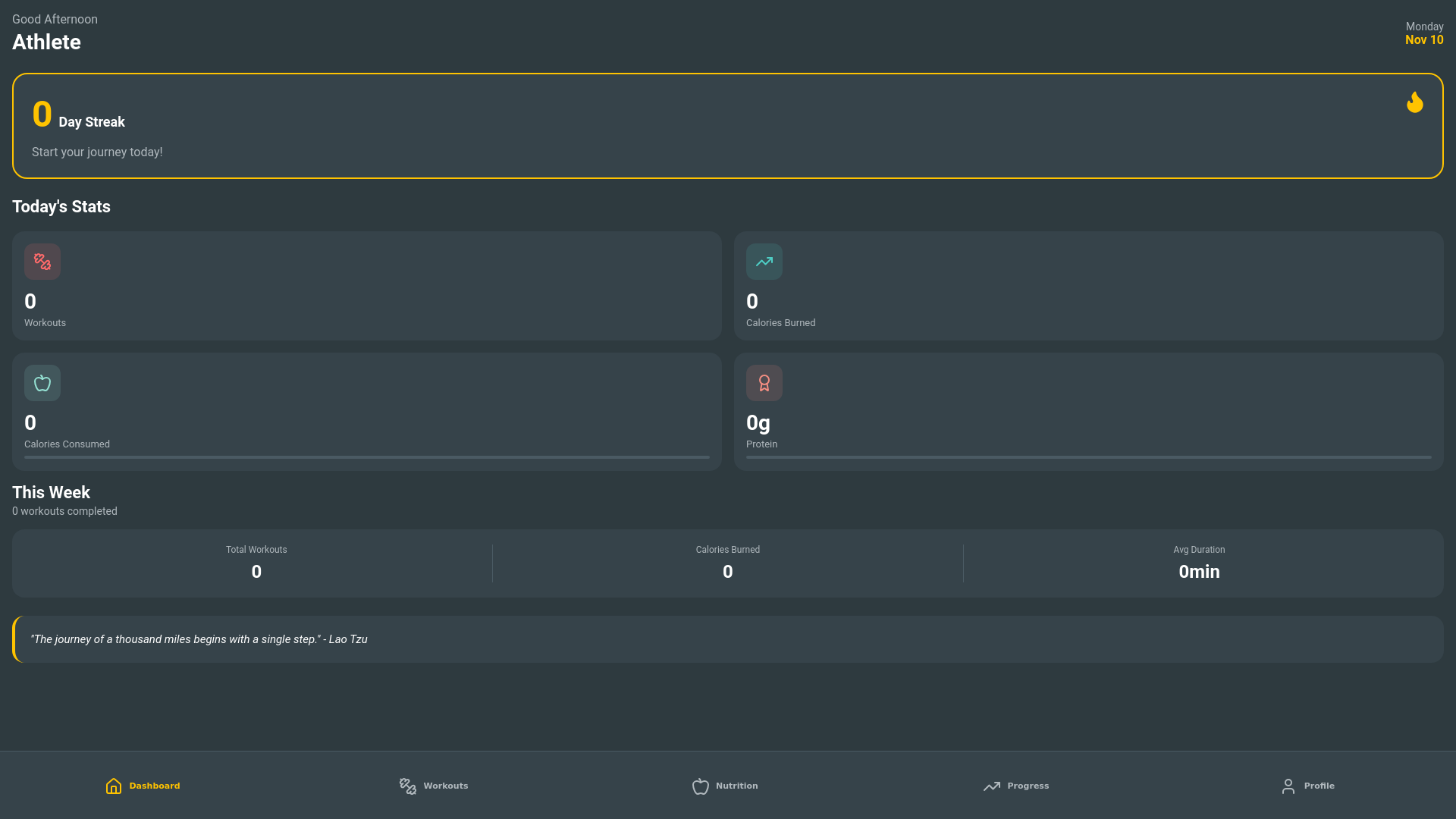Click the dumbbell icon above Workouts stat

pyautogui.click(x=42, y=262)
